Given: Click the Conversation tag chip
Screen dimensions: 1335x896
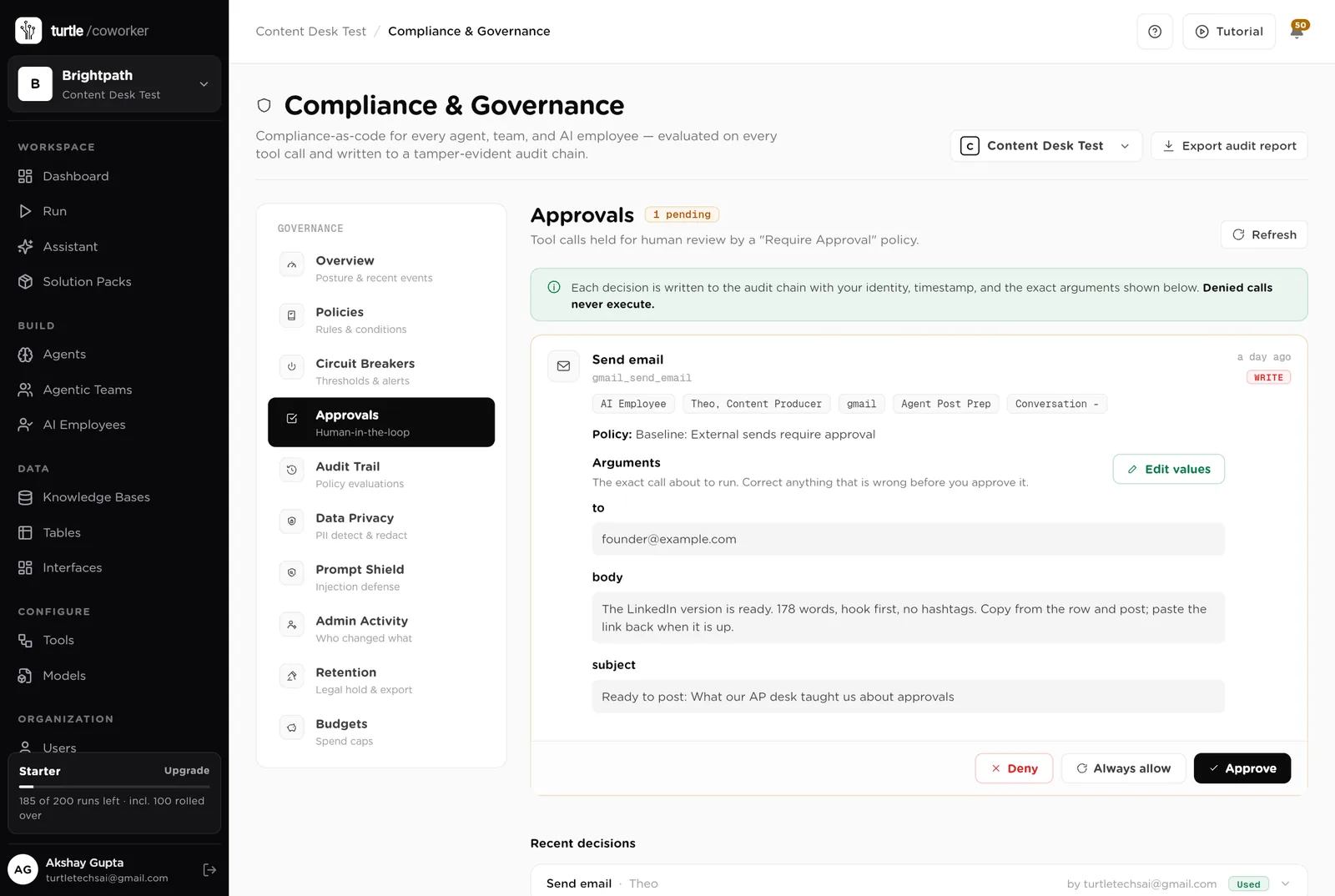Looking at the screenshot, I should click(x=1057, y=404).
